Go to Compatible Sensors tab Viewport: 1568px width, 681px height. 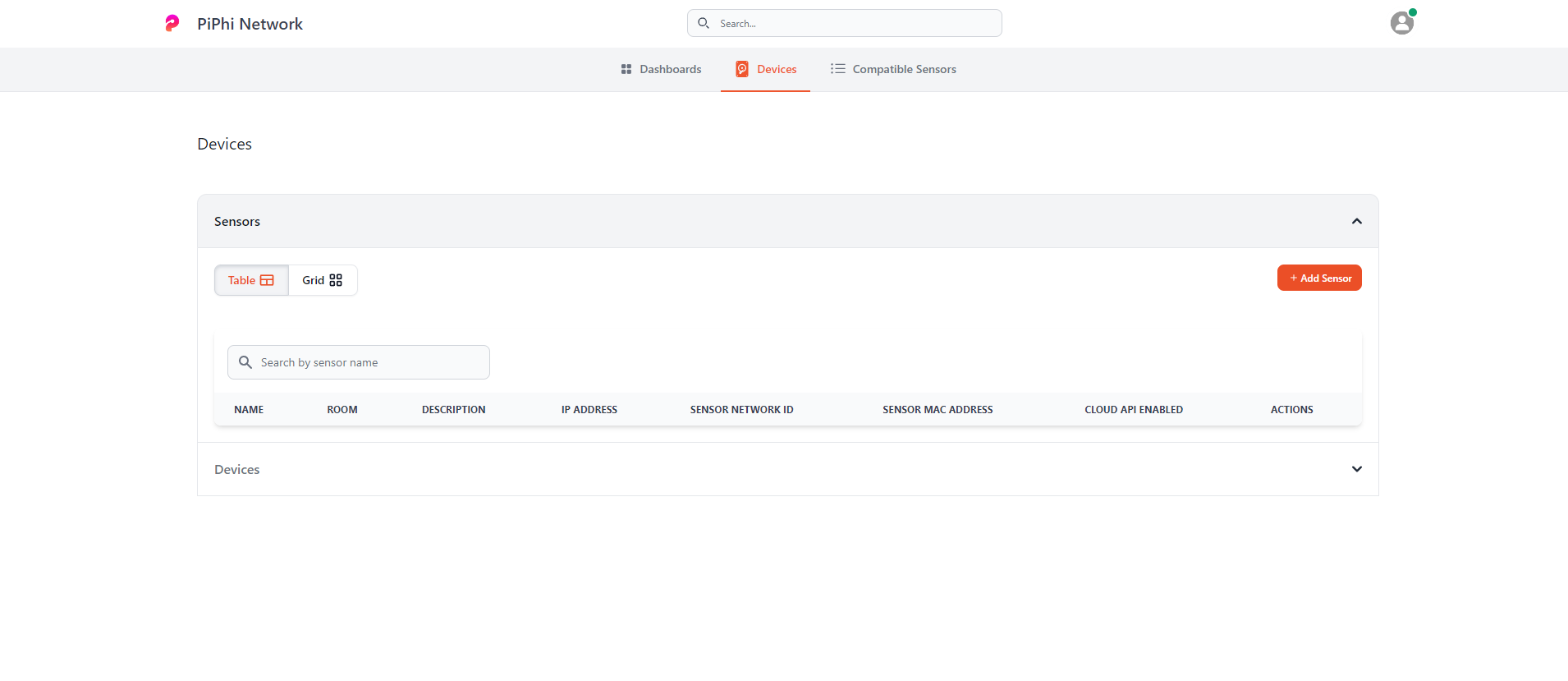click(x=893, y=69)
